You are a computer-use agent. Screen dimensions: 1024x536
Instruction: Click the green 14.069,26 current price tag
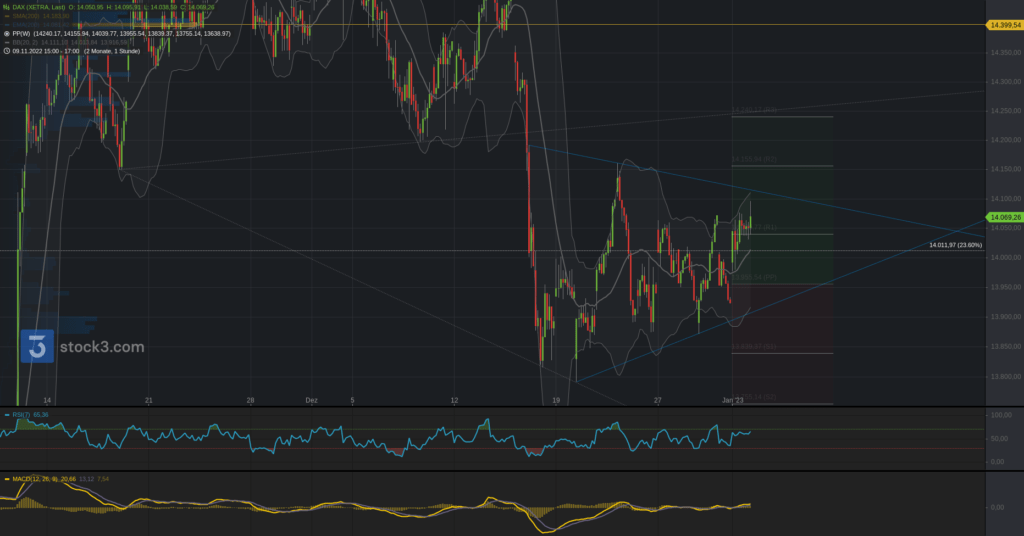coord(1003,217)
